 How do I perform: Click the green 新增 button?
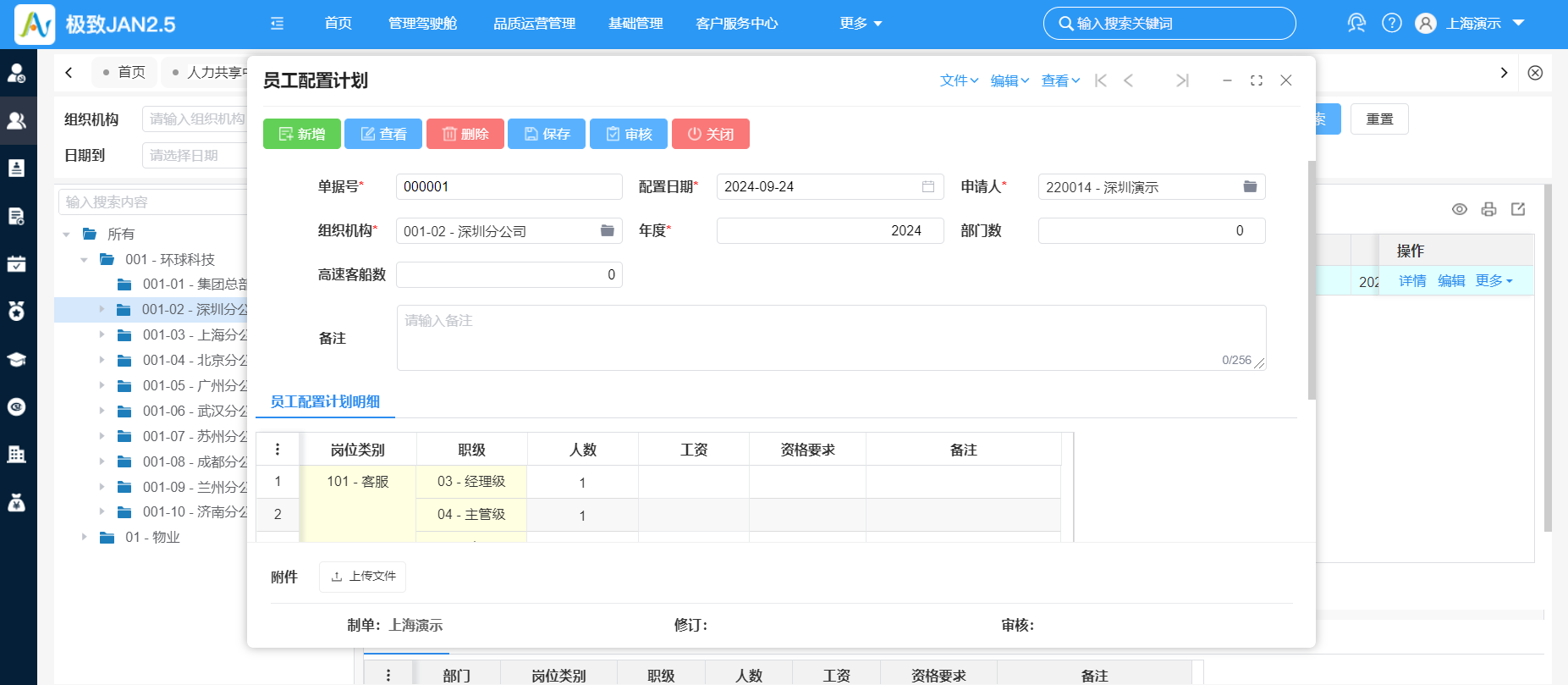click(x=302, y=134)
